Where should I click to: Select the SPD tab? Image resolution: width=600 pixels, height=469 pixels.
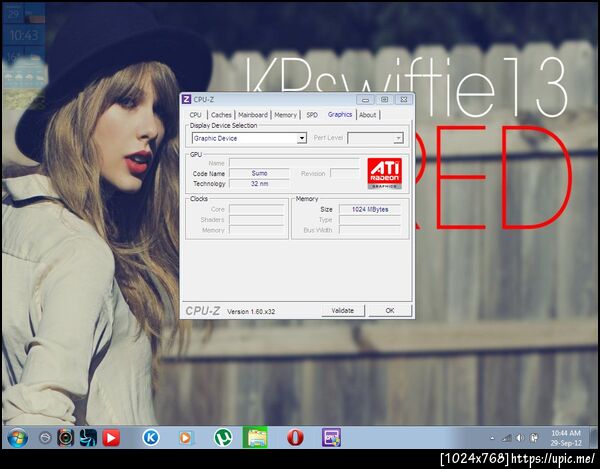312,115
